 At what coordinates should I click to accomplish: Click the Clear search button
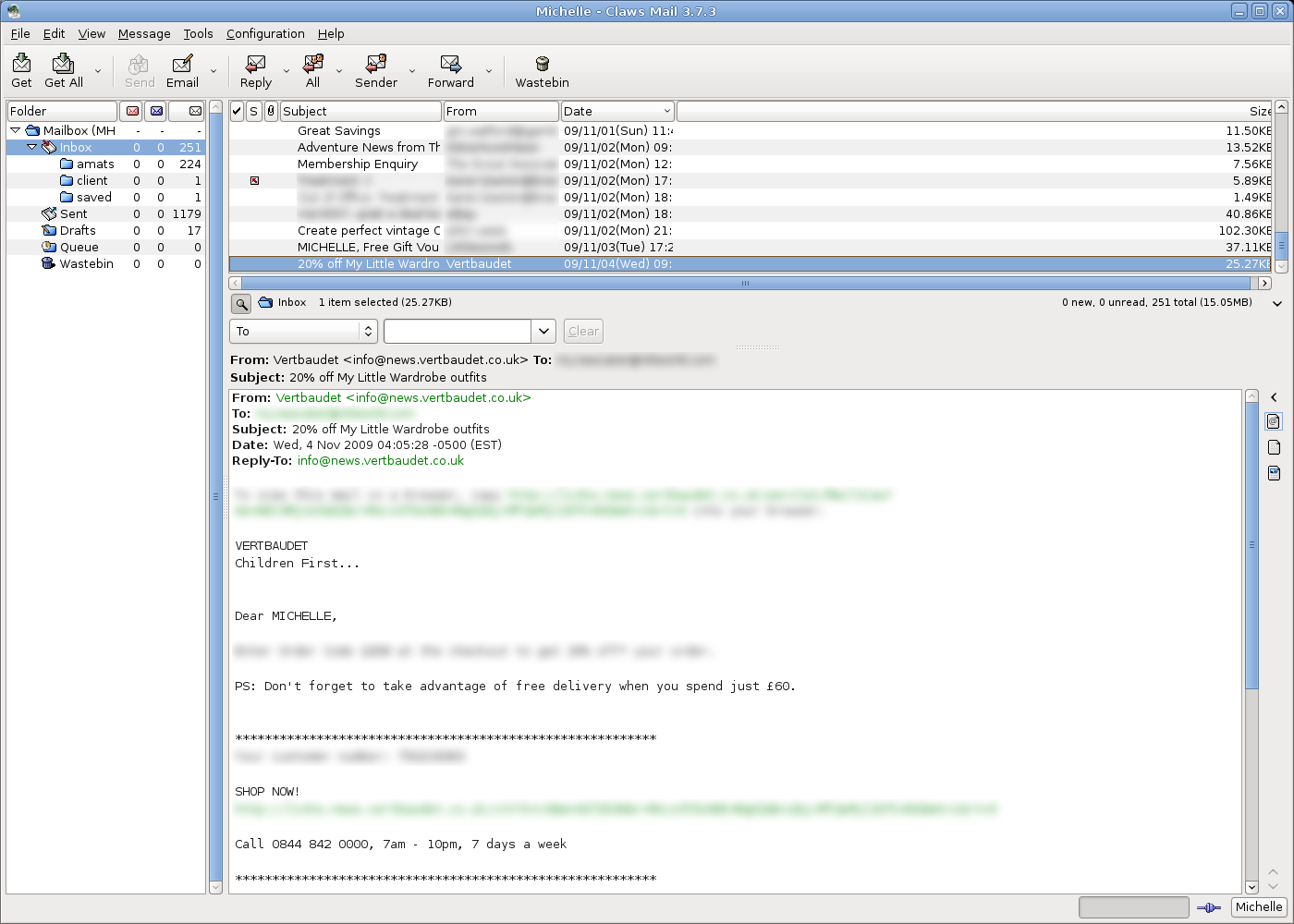pyautogui.click(x=583, y=331)
